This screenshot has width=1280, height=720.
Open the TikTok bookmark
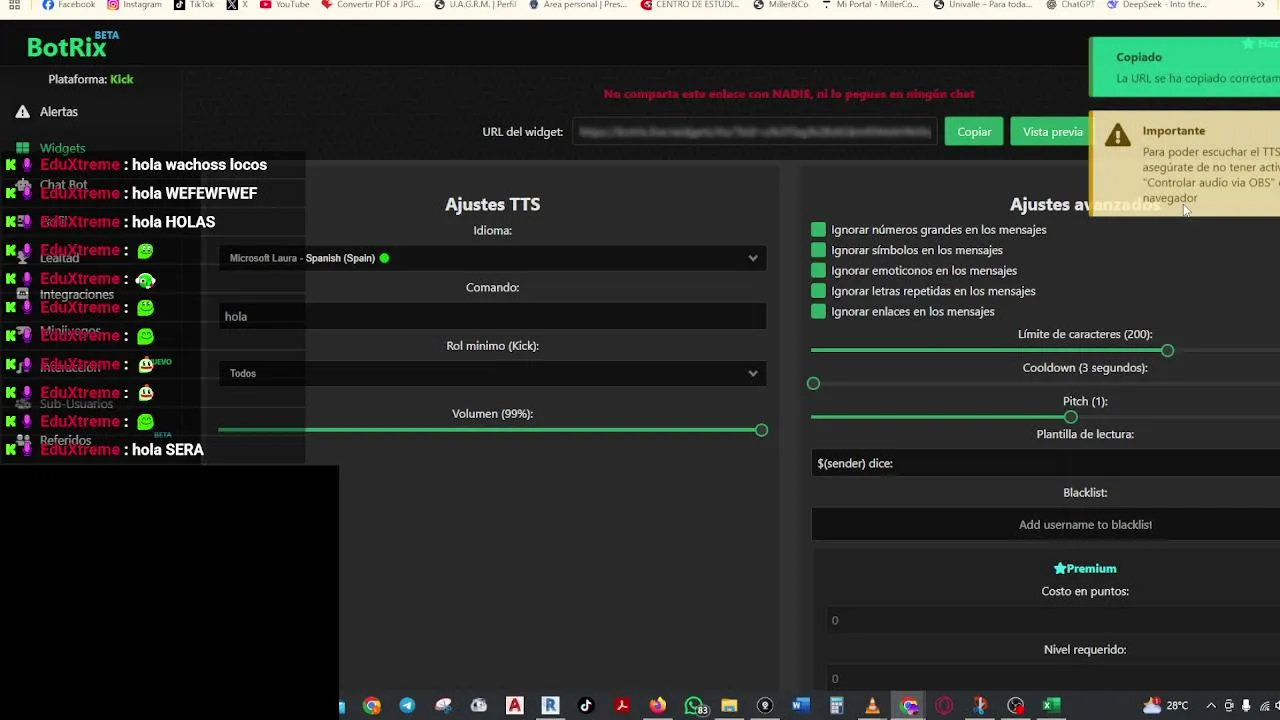(x=194, y=5)
